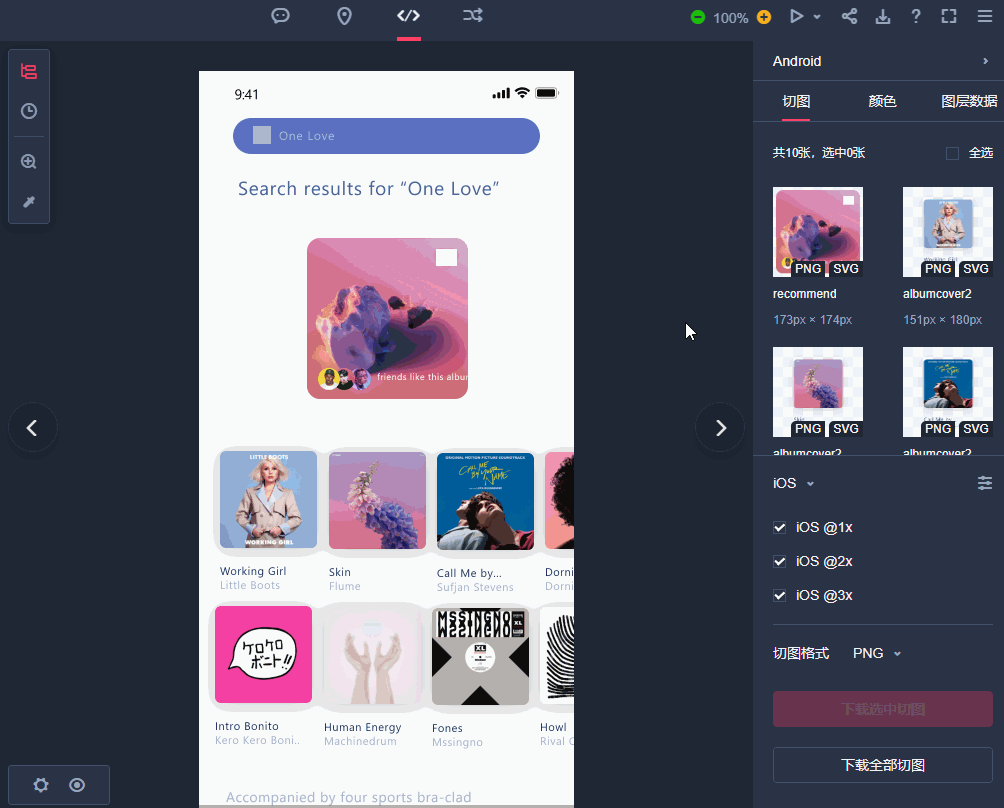Viewport: 1004px width, 808px height.
Task: Click the One Love search field
Action: tap(386, 136)
